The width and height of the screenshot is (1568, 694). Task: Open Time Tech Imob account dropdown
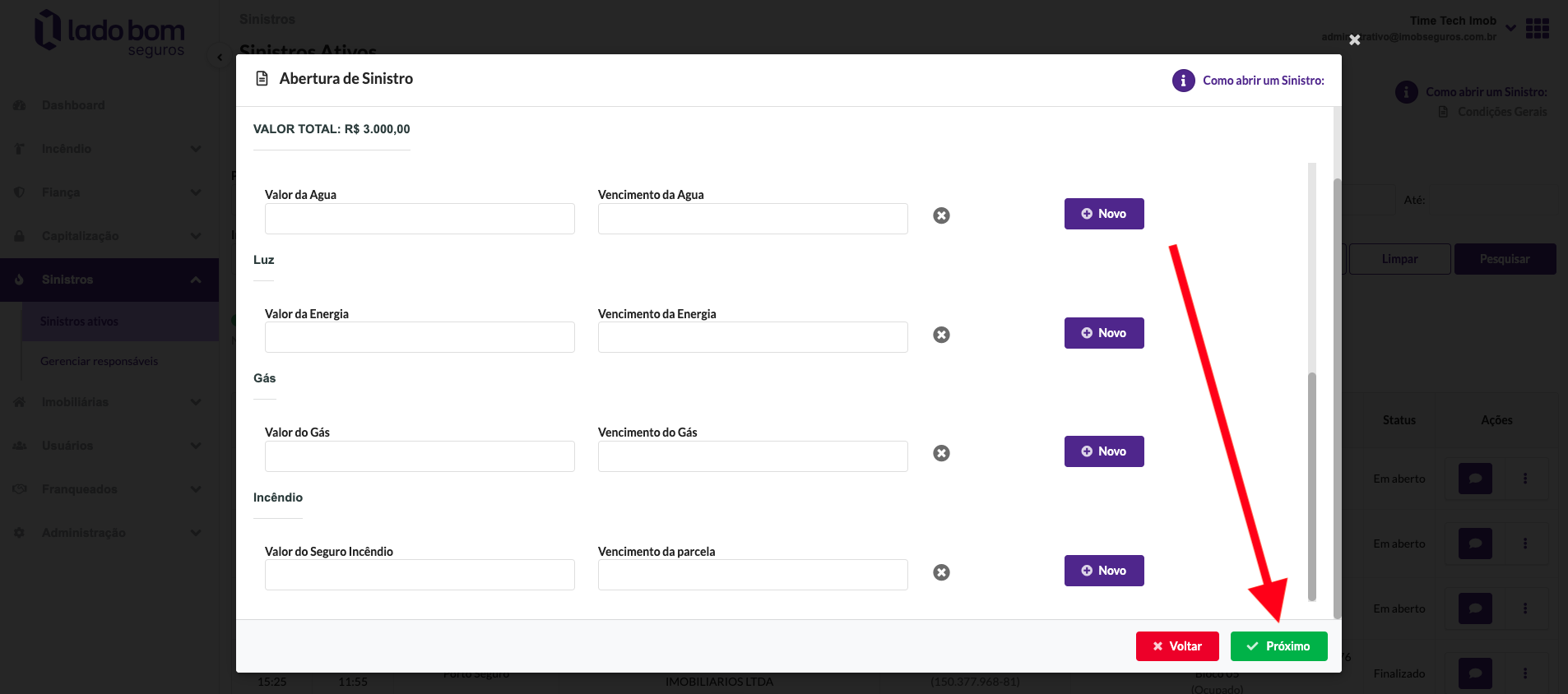pyautogui.click(x=1510, y=28)
